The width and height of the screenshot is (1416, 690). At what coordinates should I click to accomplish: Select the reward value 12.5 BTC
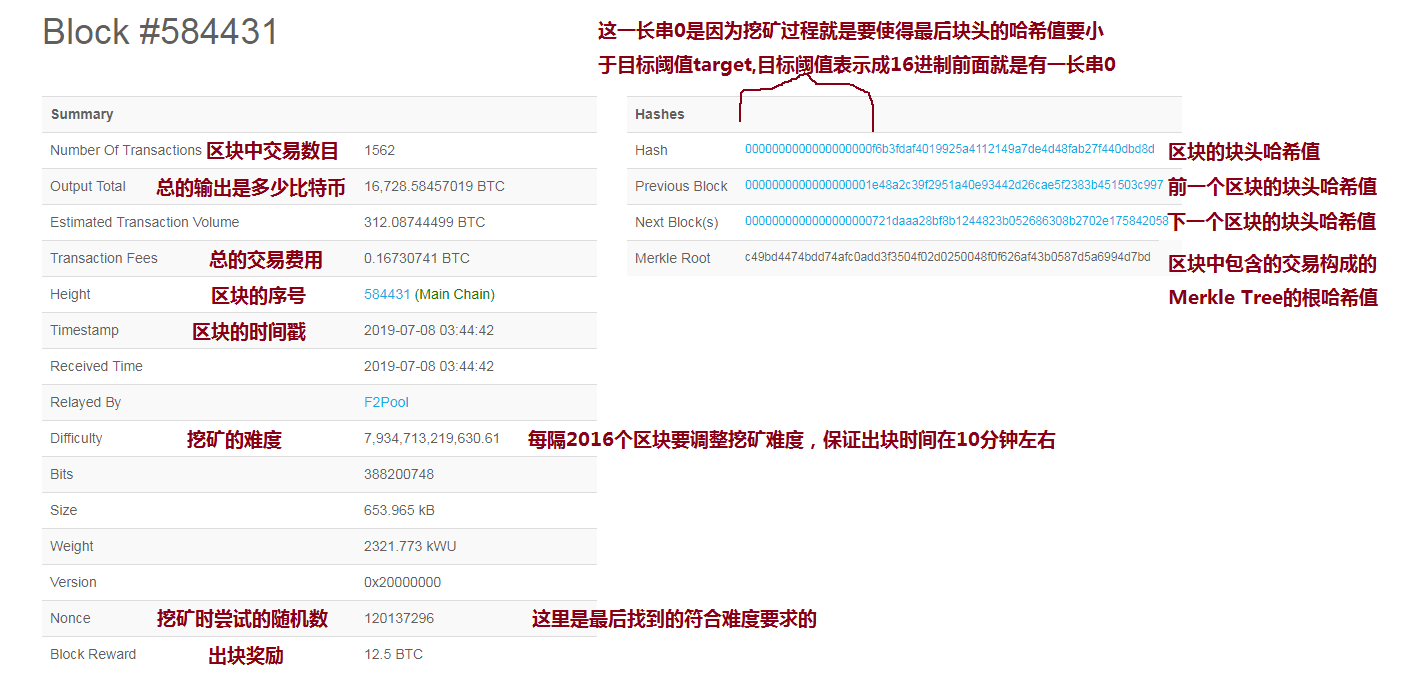[393, 654]
